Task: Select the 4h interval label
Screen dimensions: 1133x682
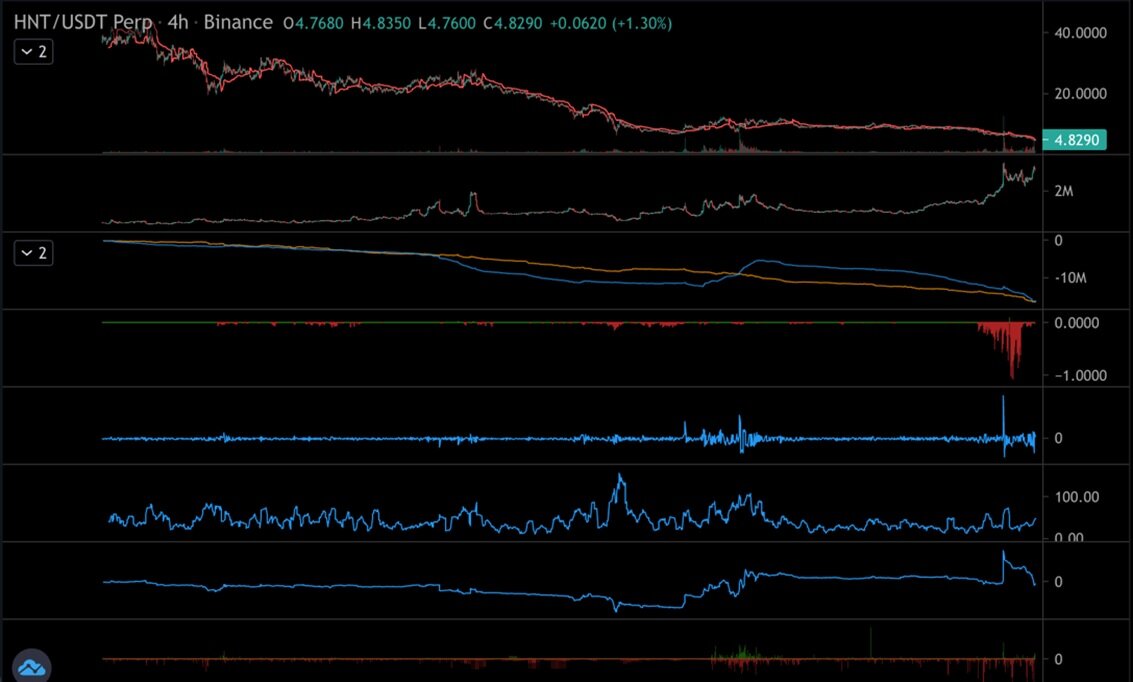Action: pos(176,22)
